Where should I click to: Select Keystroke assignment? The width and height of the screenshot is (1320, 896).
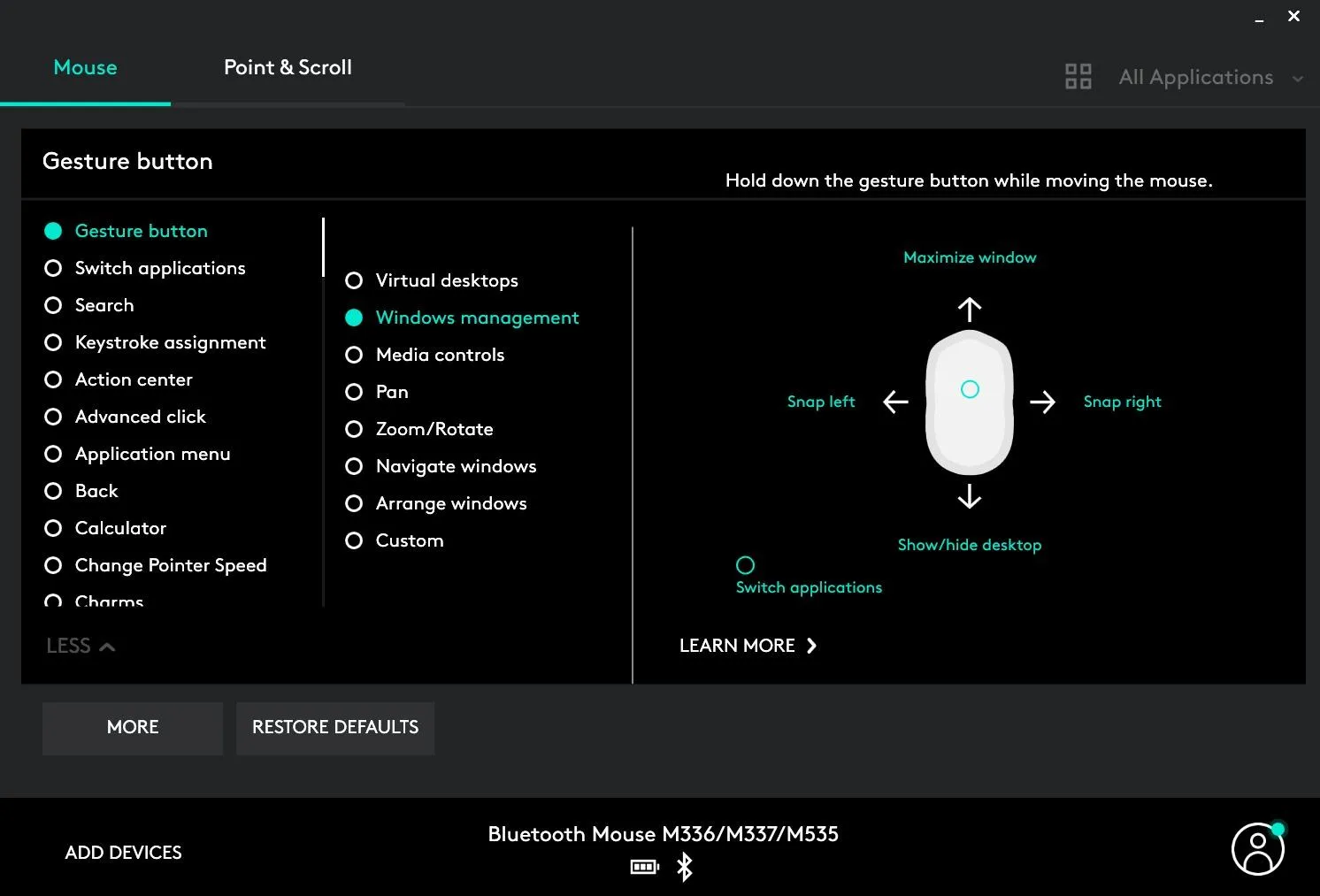click(x=53, y=342)
